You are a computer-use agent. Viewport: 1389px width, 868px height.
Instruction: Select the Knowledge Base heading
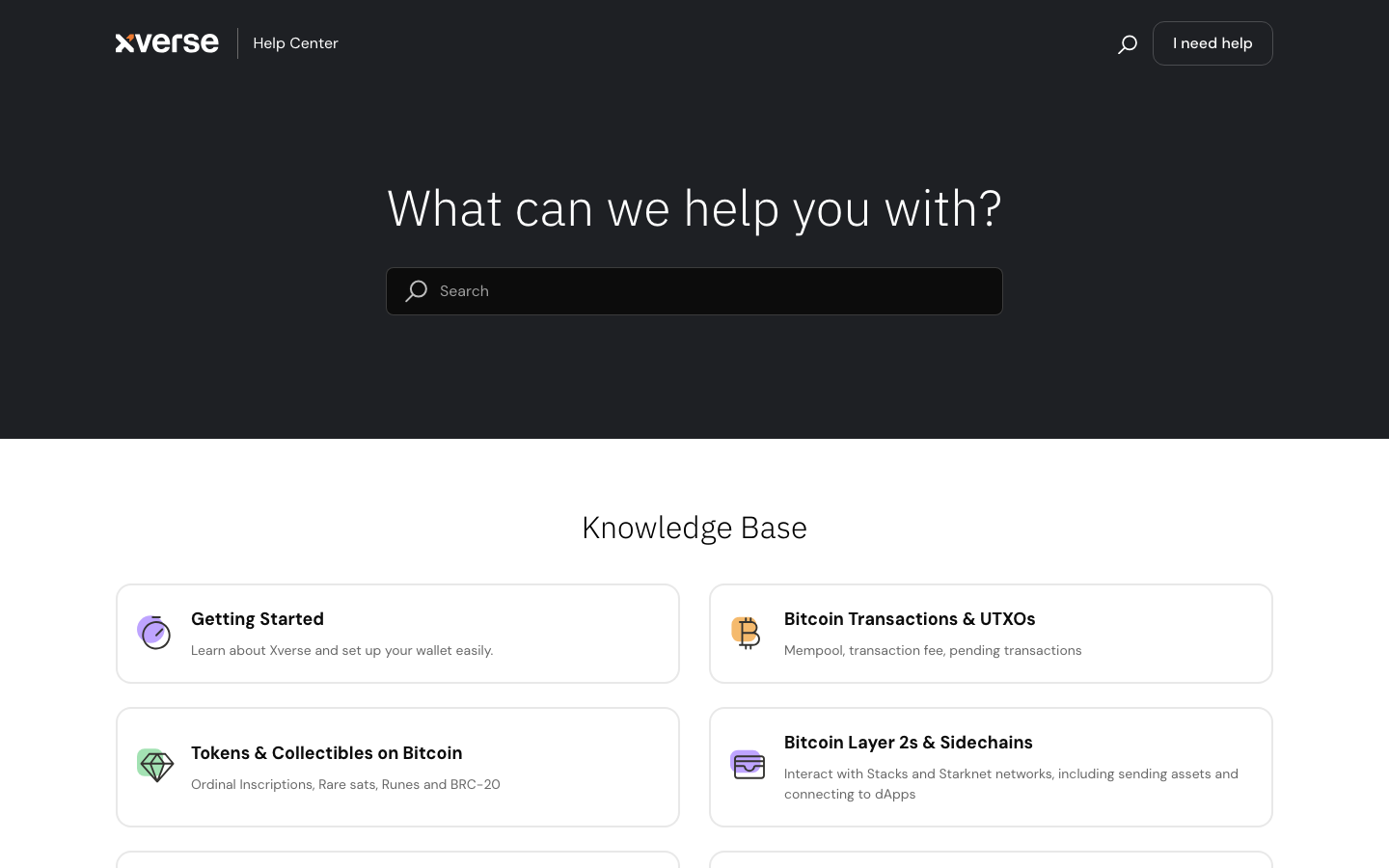tap(694, 528)
